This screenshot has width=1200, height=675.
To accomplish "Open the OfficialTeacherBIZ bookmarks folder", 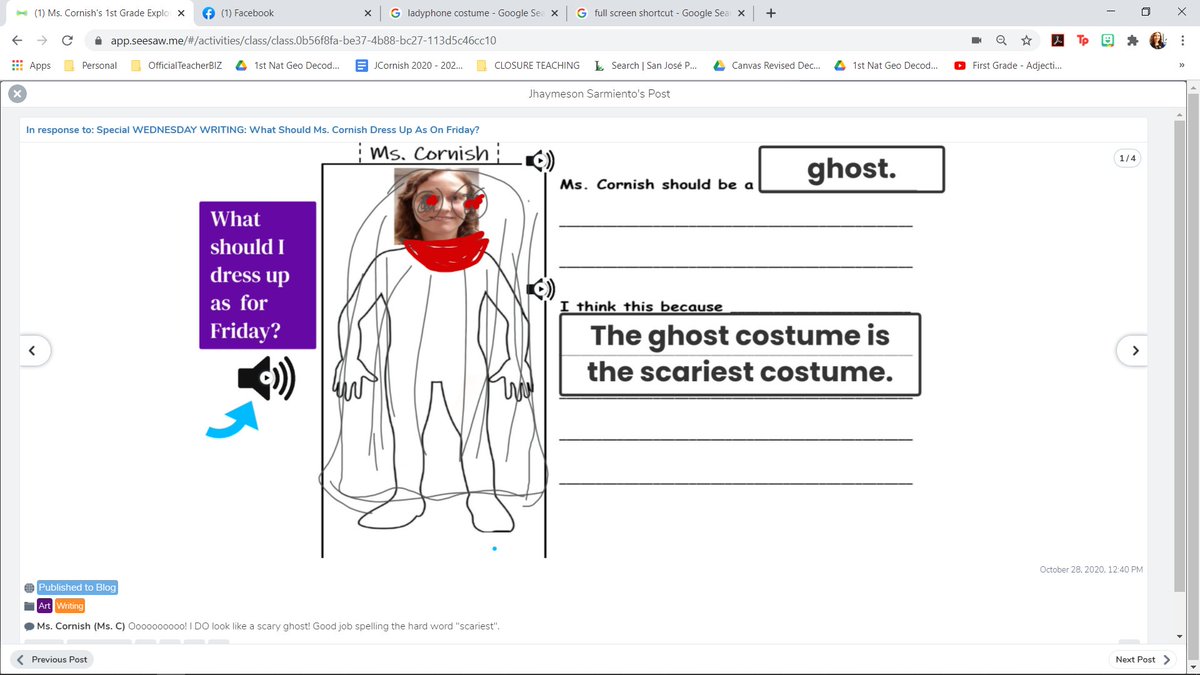I will pos(174,65).
